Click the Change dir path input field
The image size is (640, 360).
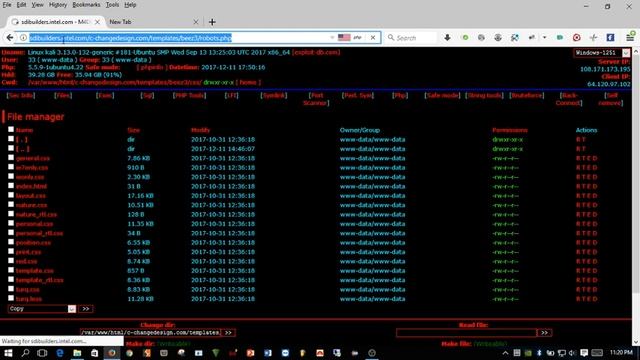pyautogui.click(x=150, y=333)
